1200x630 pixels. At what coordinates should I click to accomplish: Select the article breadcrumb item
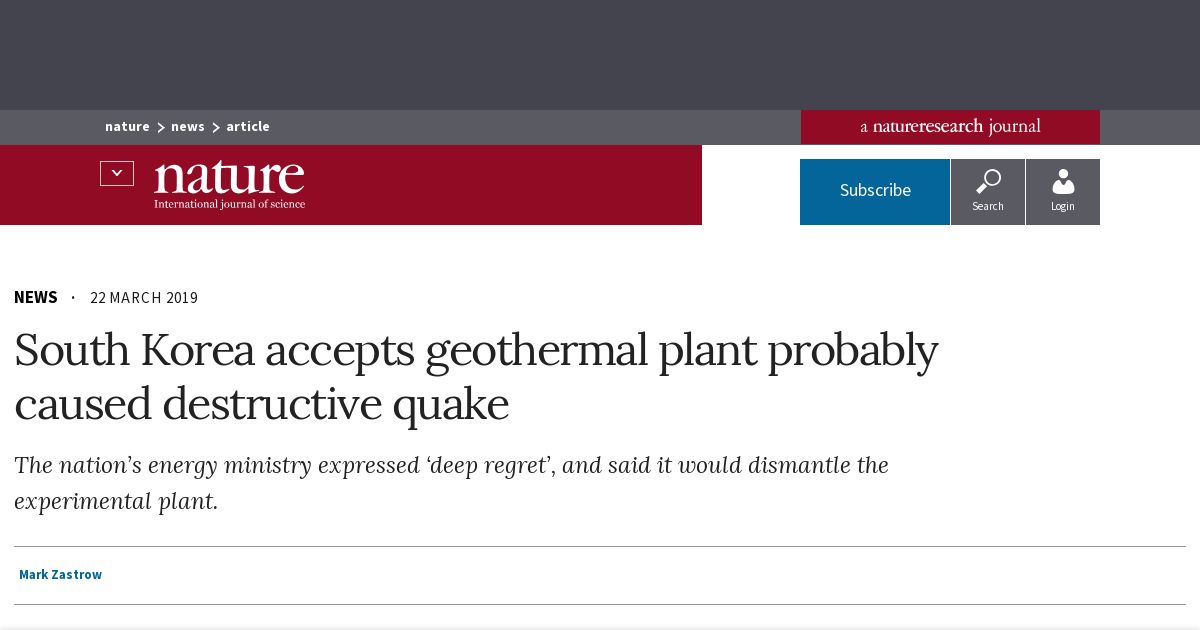click(248, 127)
